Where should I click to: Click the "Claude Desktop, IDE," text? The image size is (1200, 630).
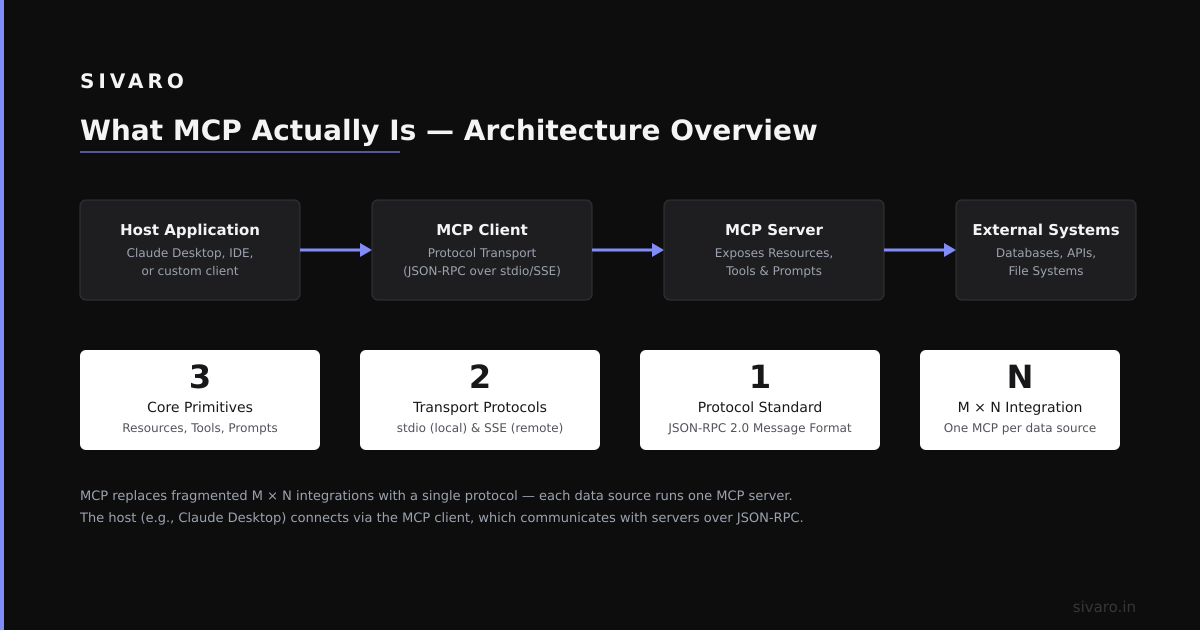coord(190,253)
